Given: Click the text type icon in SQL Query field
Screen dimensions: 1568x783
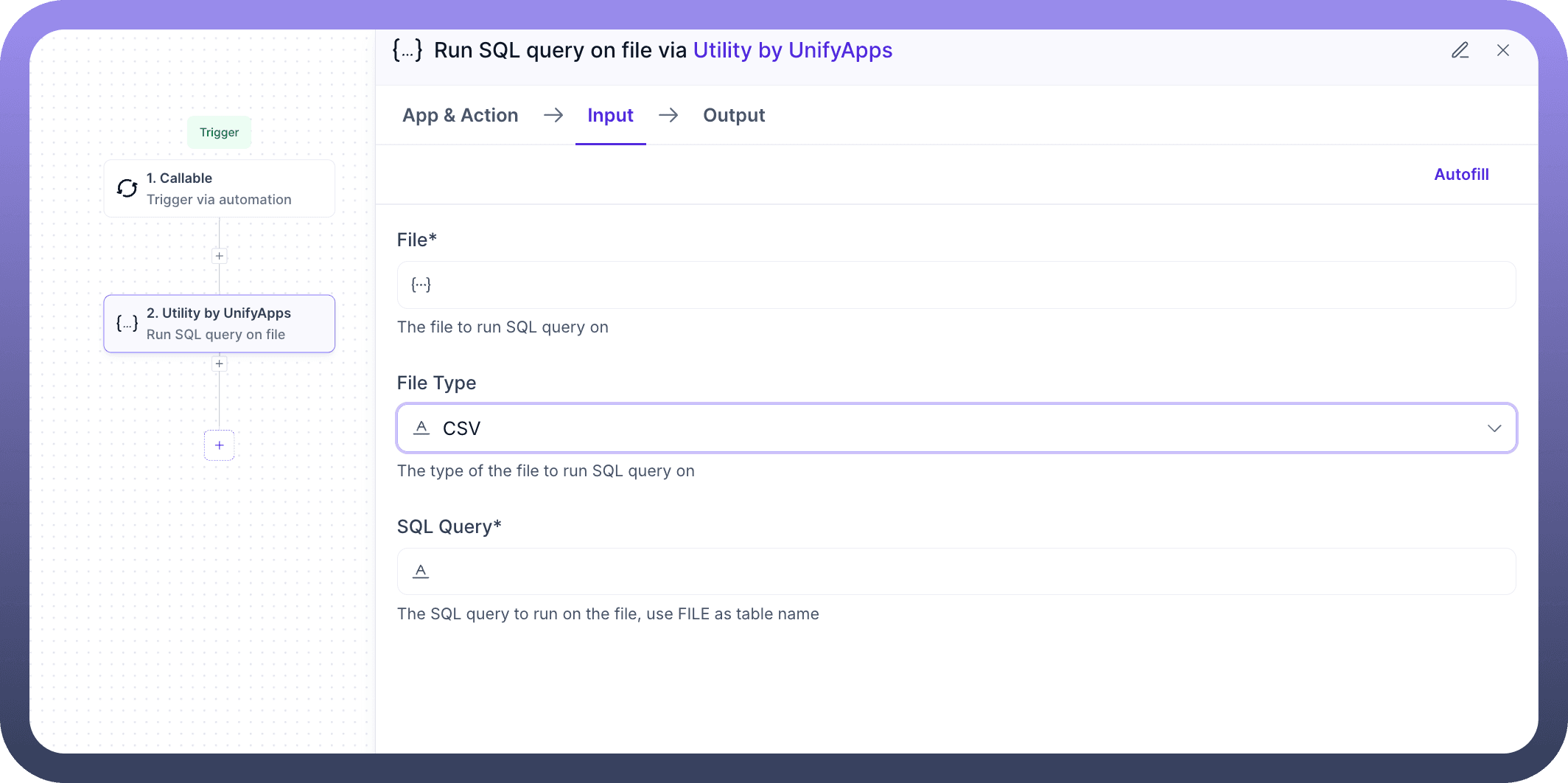Looking at the screenshot, I should click(x=421, y=571).
